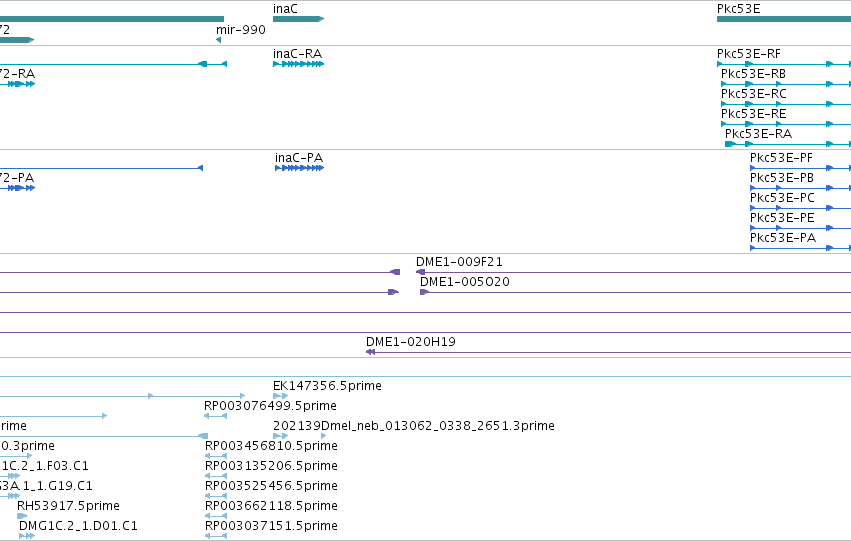Click the arrow glyph under RP003037151.5prime
The height and width of the screenshot is (541, 851).
[215, 536]
